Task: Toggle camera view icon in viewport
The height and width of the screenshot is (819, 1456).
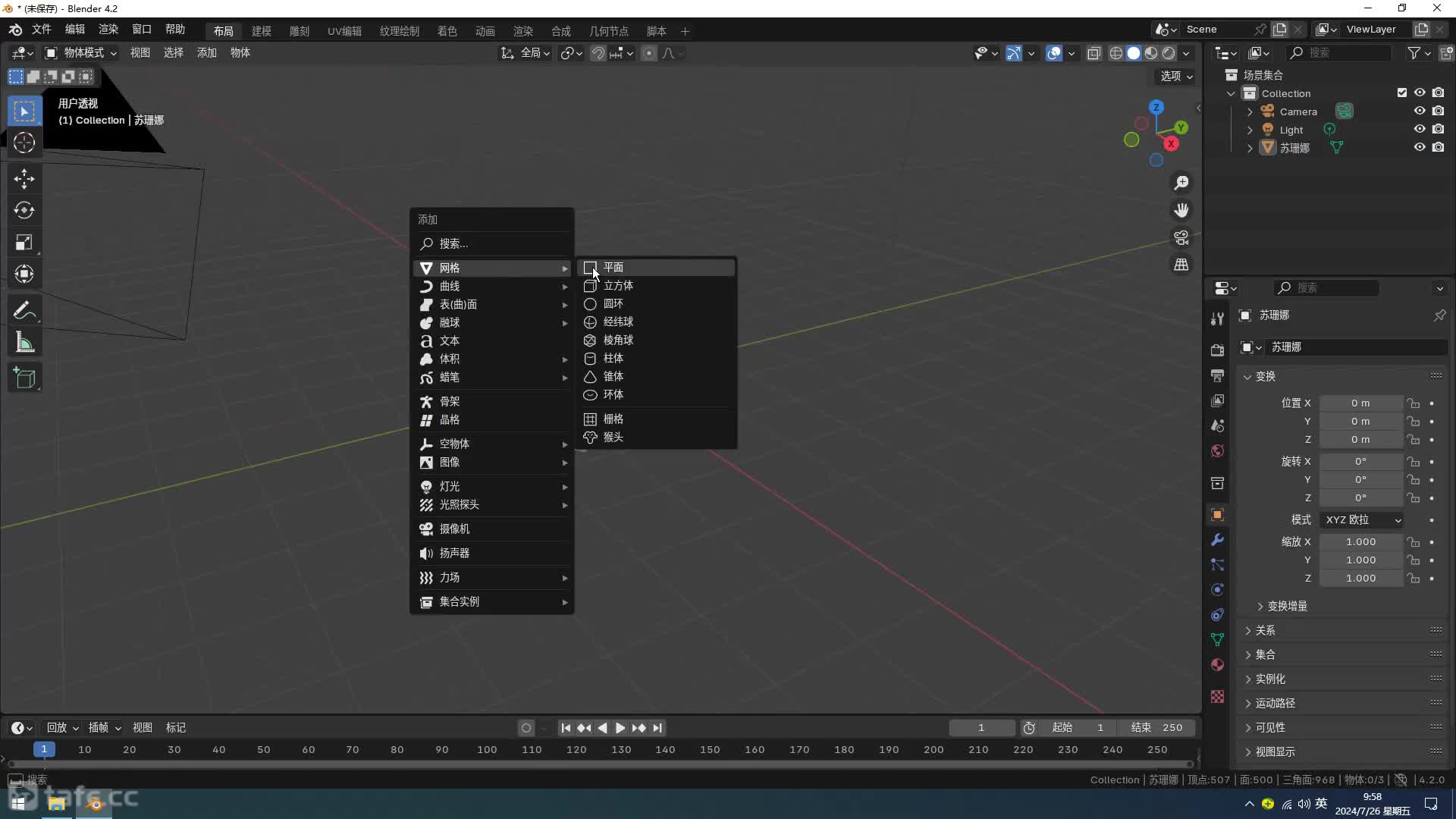Action: (1181, 237)
